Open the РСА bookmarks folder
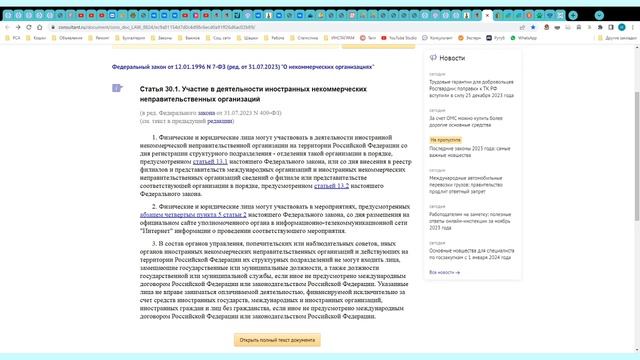Viewport: 640px width, 360px height. click(12, 38)
